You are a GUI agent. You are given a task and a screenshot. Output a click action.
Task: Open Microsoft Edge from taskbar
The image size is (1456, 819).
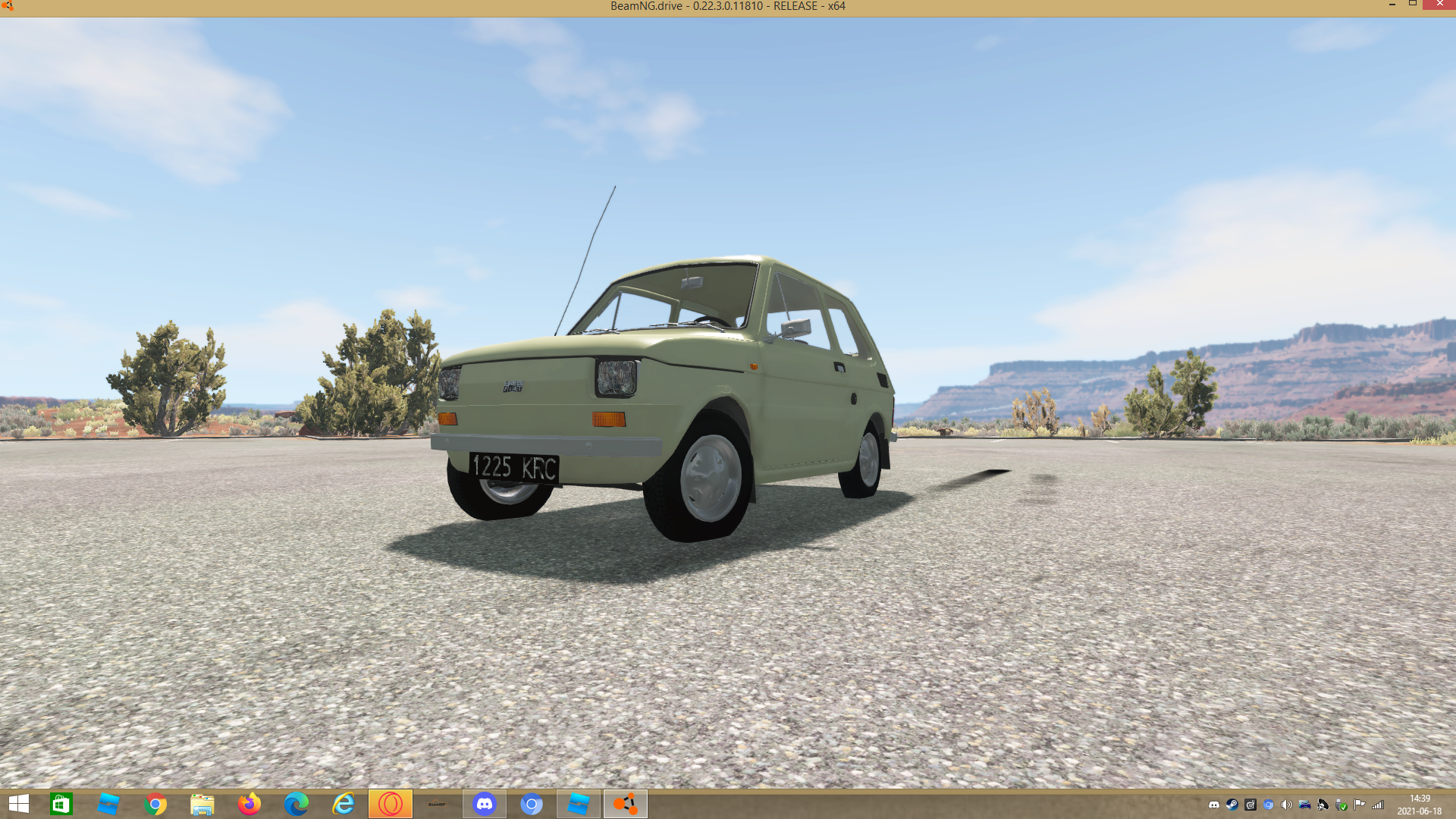297,804
